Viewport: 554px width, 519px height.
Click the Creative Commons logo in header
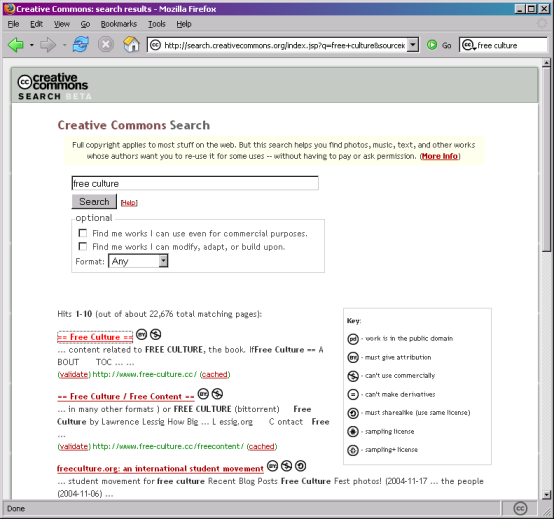[53, 86]
